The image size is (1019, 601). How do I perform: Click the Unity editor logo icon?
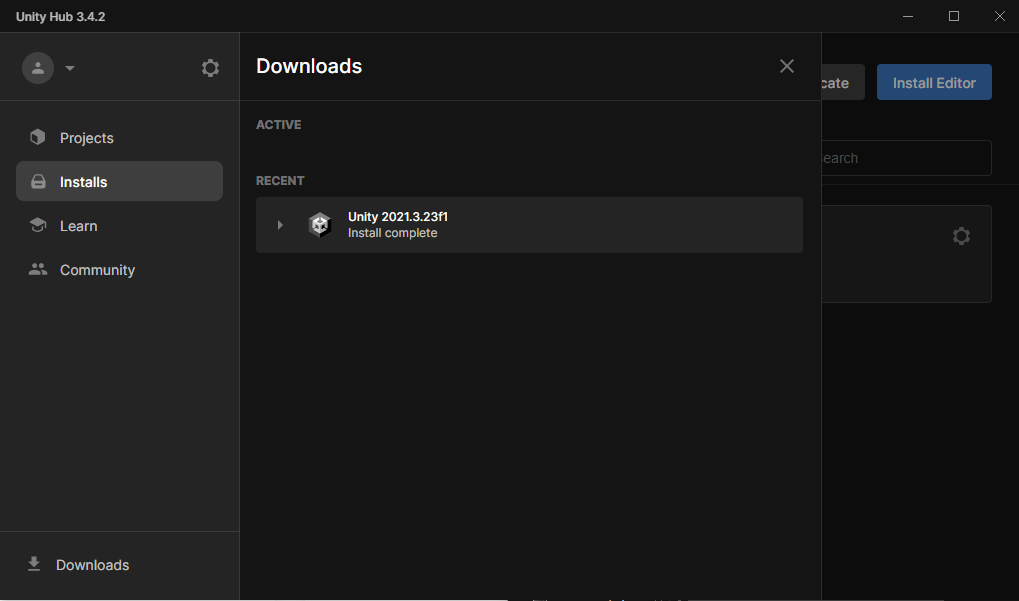click(320, 225)
